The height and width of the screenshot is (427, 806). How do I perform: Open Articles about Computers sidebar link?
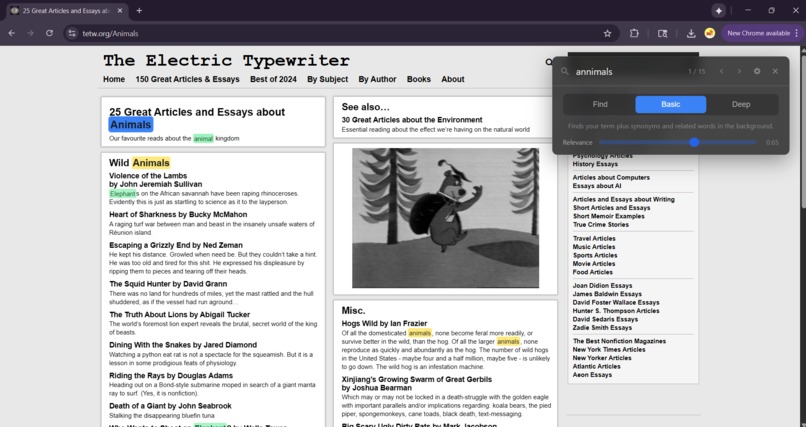pyautogui.click(x=611, y=177)
